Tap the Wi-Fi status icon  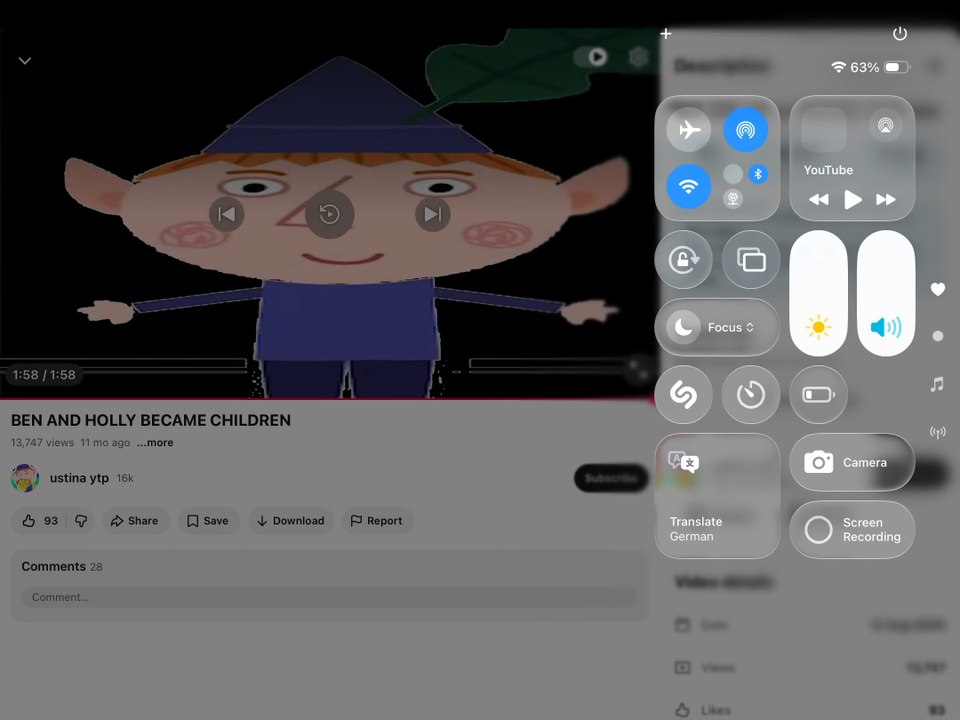(x=838, y=67)
